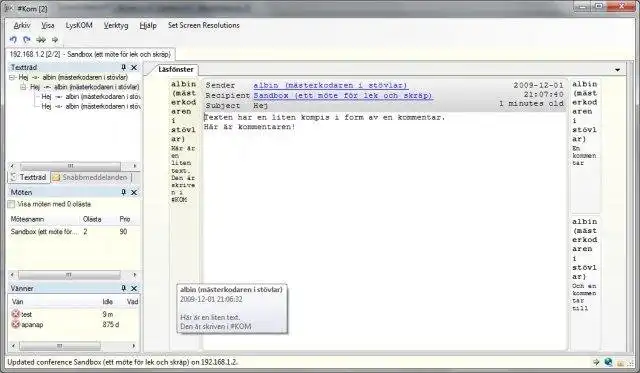Collapse the top-level Hej tree node
This screenshot has width=640, height=373.
point(12,77)
